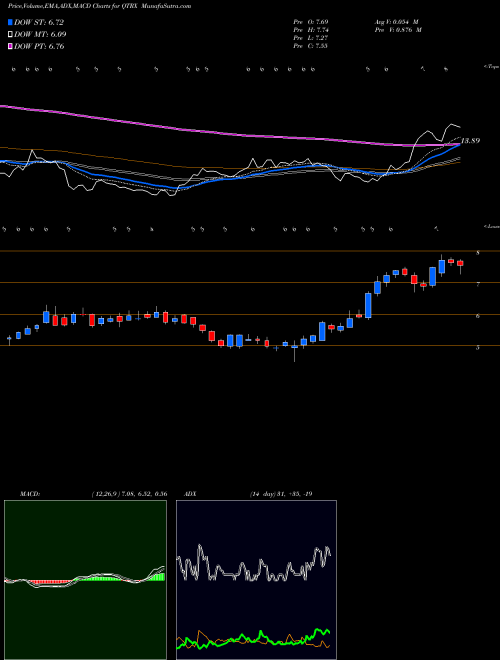The height and width of the screenshot is (660, 500).
Task: Click the ADX '(14 day) 31, +35, -19' values
Action: tap(280, 494)
